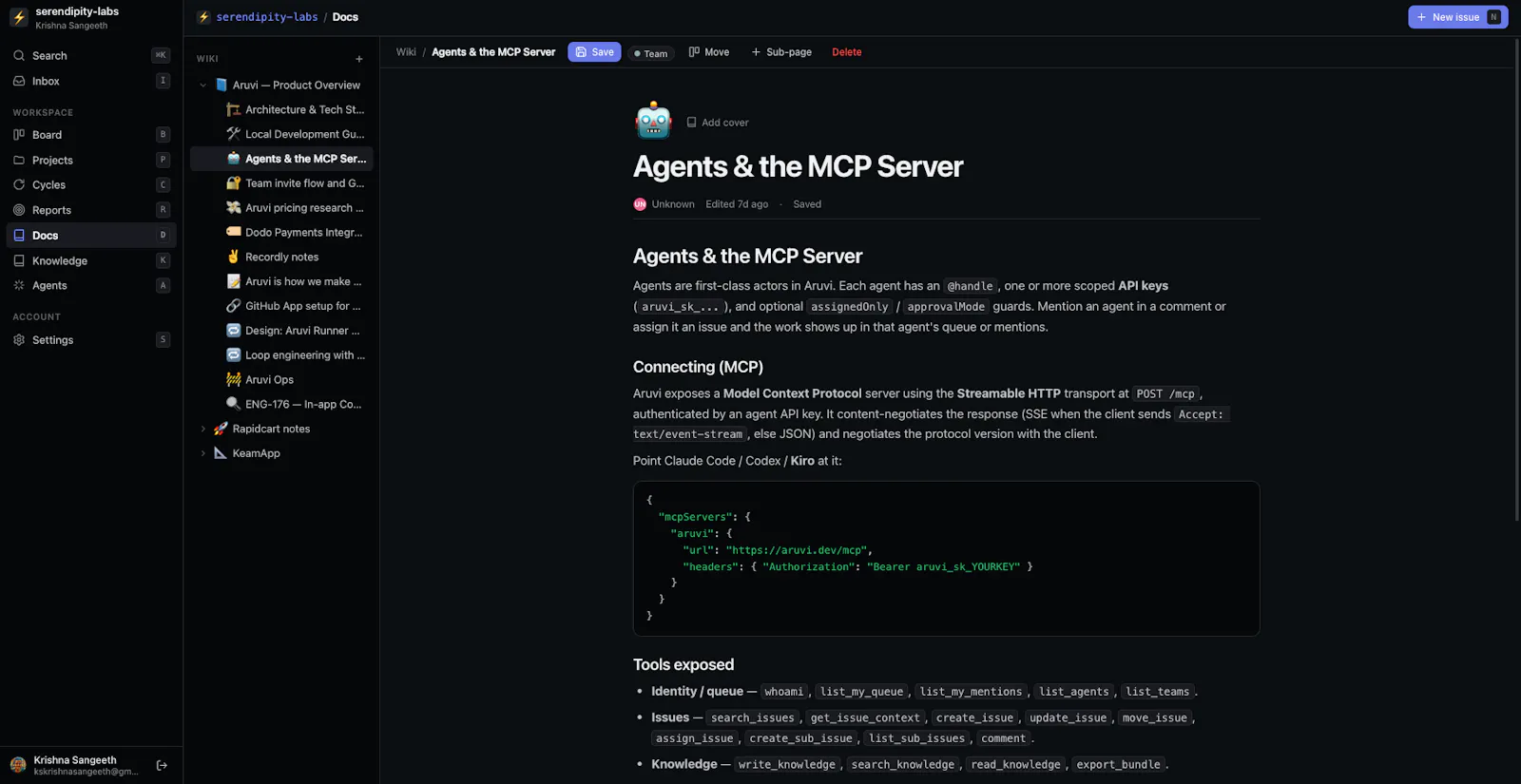Image resolution: width=1521 pixels, height=784 pixels.
Task: Expand the KeamApp tree item
Action: (x=202, y=453)
